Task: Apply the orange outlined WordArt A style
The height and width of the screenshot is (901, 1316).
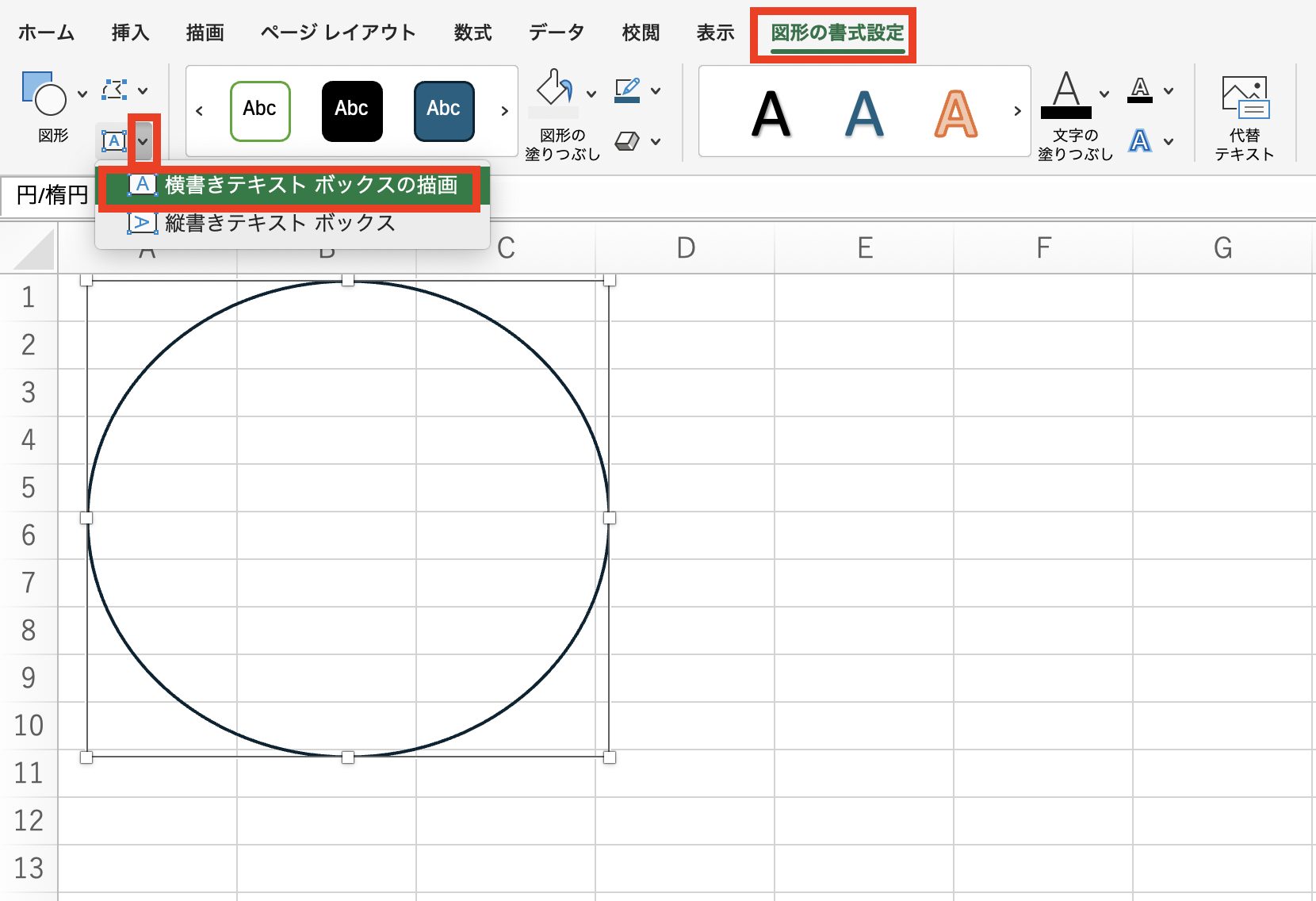Action: tap(955, 113)
